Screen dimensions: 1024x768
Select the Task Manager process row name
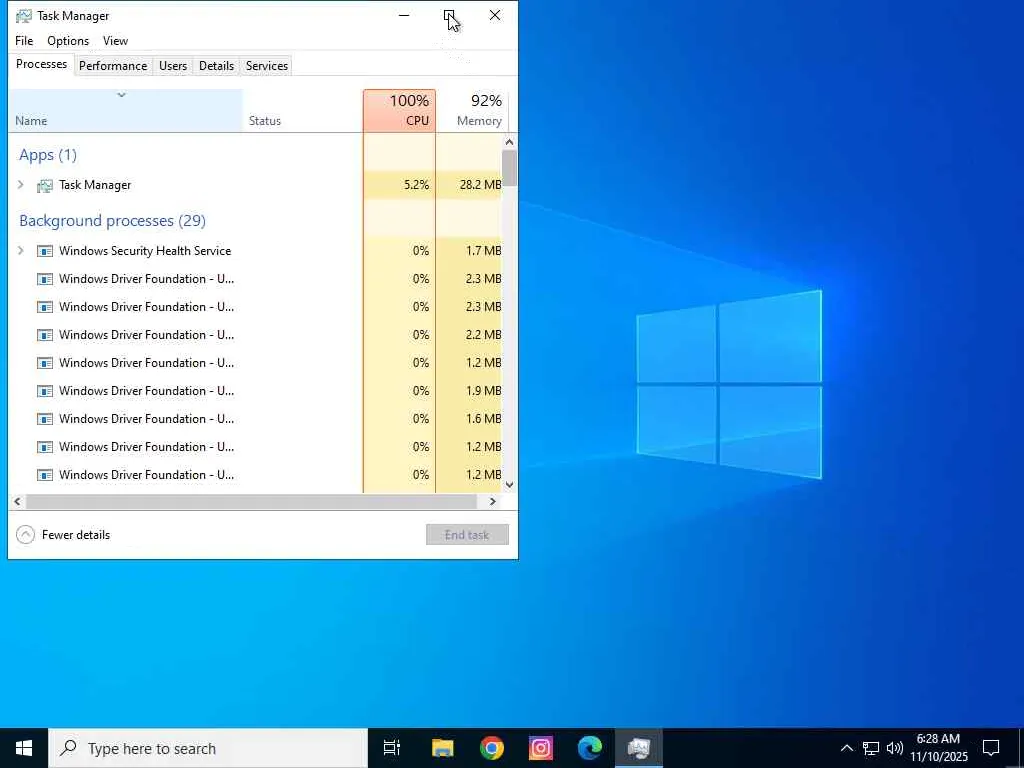click(95, 185)
